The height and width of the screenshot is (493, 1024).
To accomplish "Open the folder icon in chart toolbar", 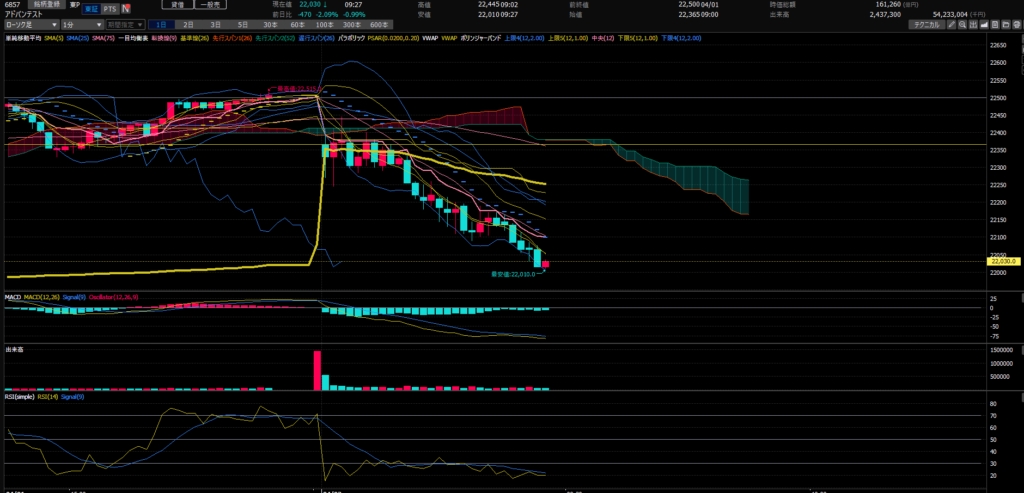I will pos(1007,23).
